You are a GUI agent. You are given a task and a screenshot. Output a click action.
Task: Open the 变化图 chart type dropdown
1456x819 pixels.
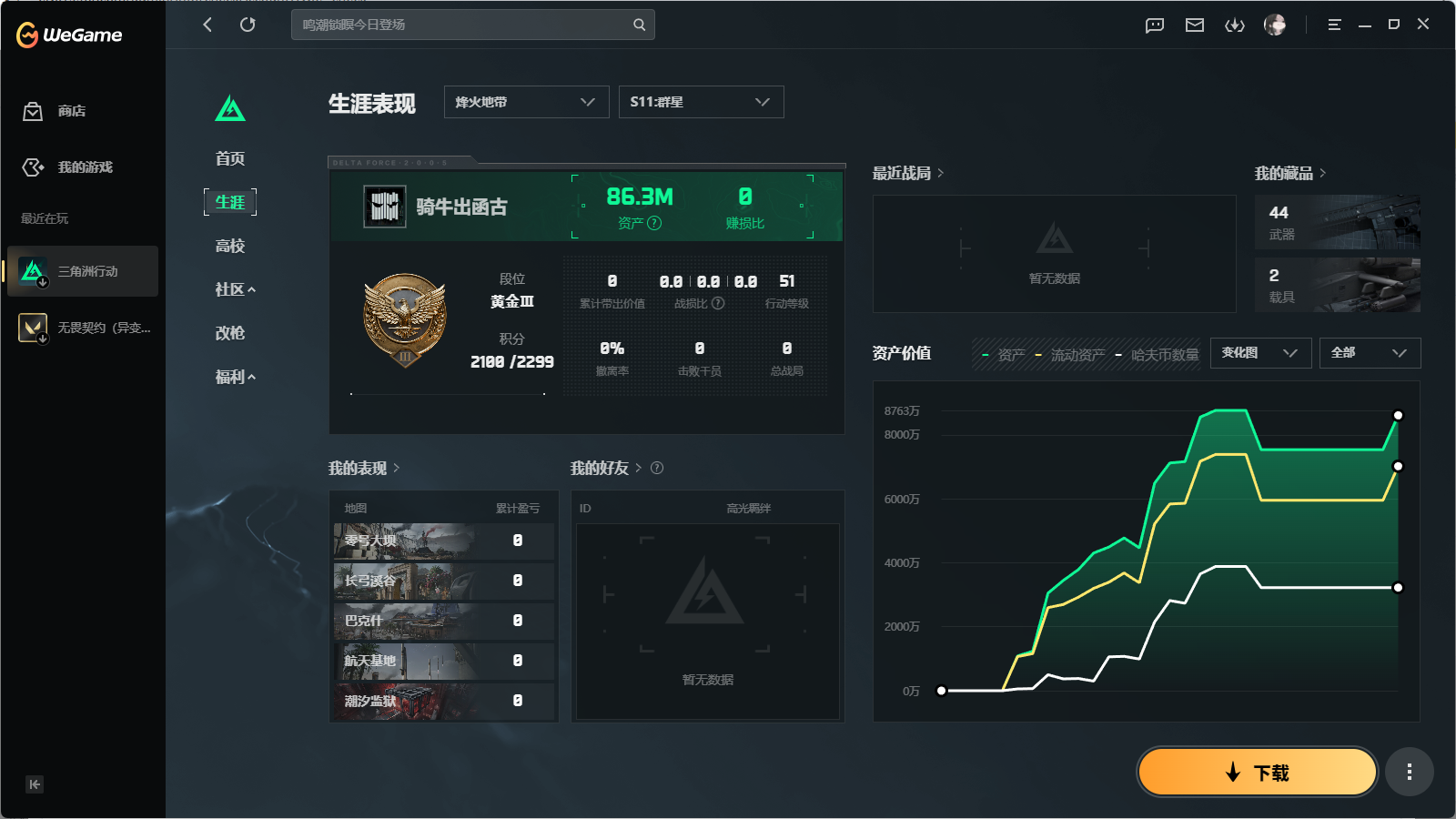(1260, 353)
